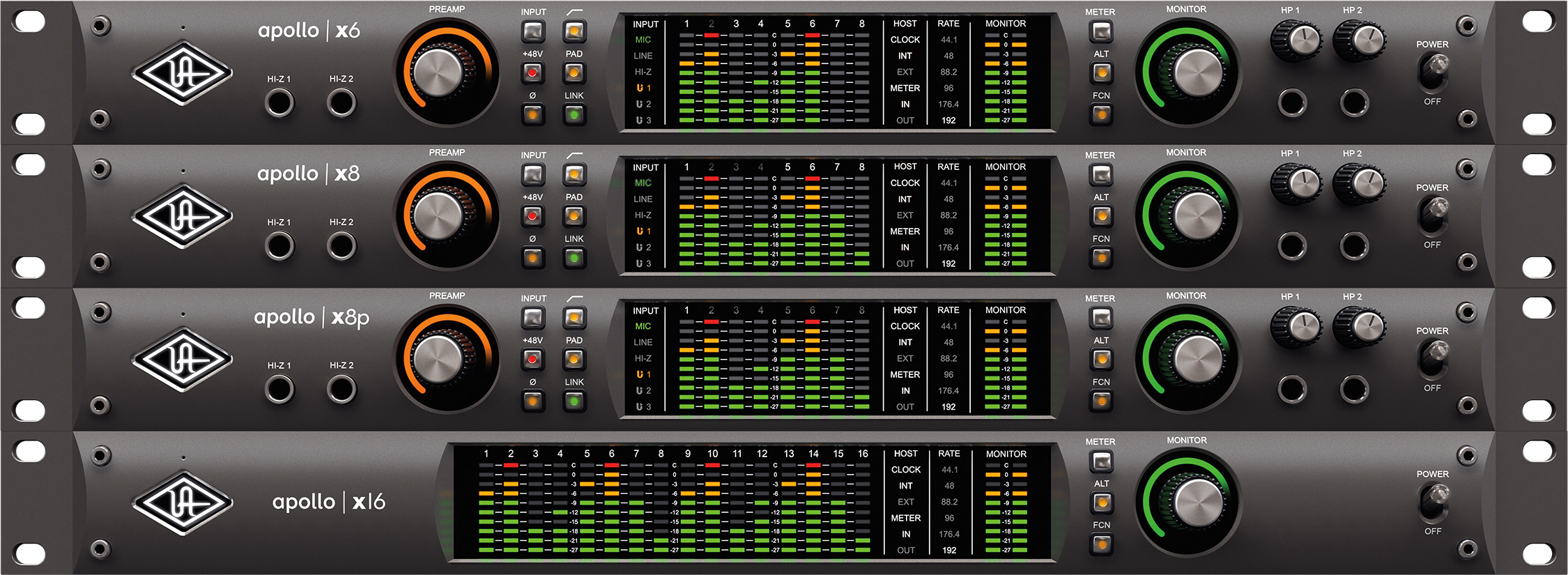Toggle the PAD button on Apollo x8
Image resolution: width=1568 pixels, height=575 pixels.
pyautogui.click(x=574, y=216)
